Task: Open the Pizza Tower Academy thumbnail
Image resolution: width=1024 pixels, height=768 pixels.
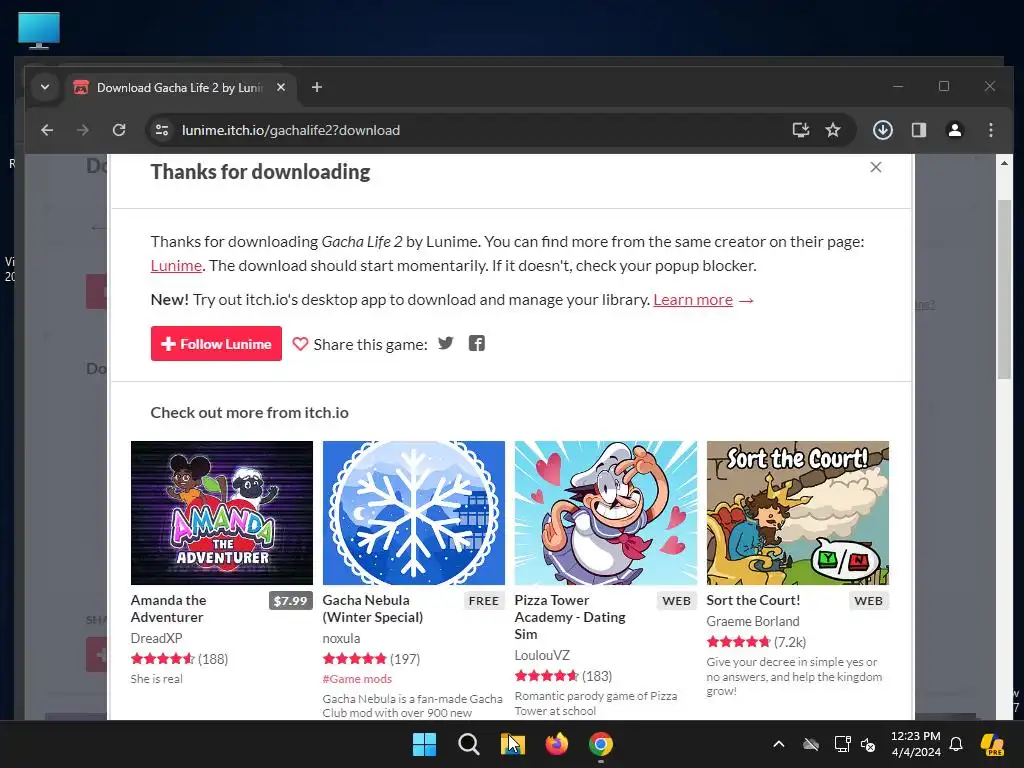Action: tap(605, 513)
